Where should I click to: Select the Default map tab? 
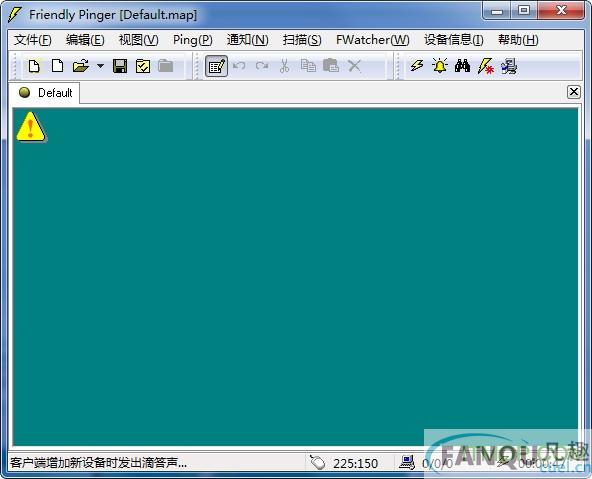coord(45,92)
